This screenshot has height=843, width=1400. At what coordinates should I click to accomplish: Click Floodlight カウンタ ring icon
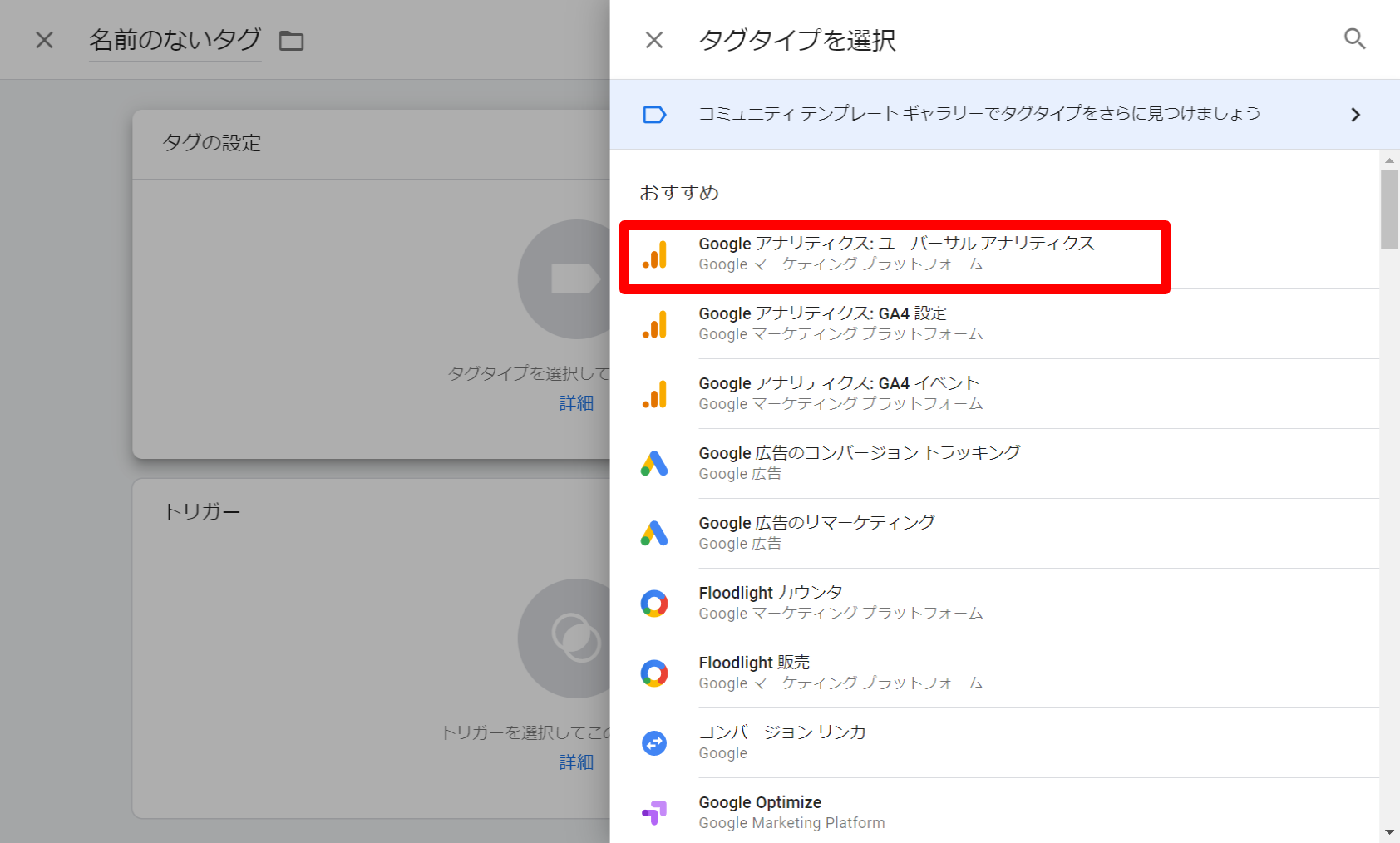point(654,604)
